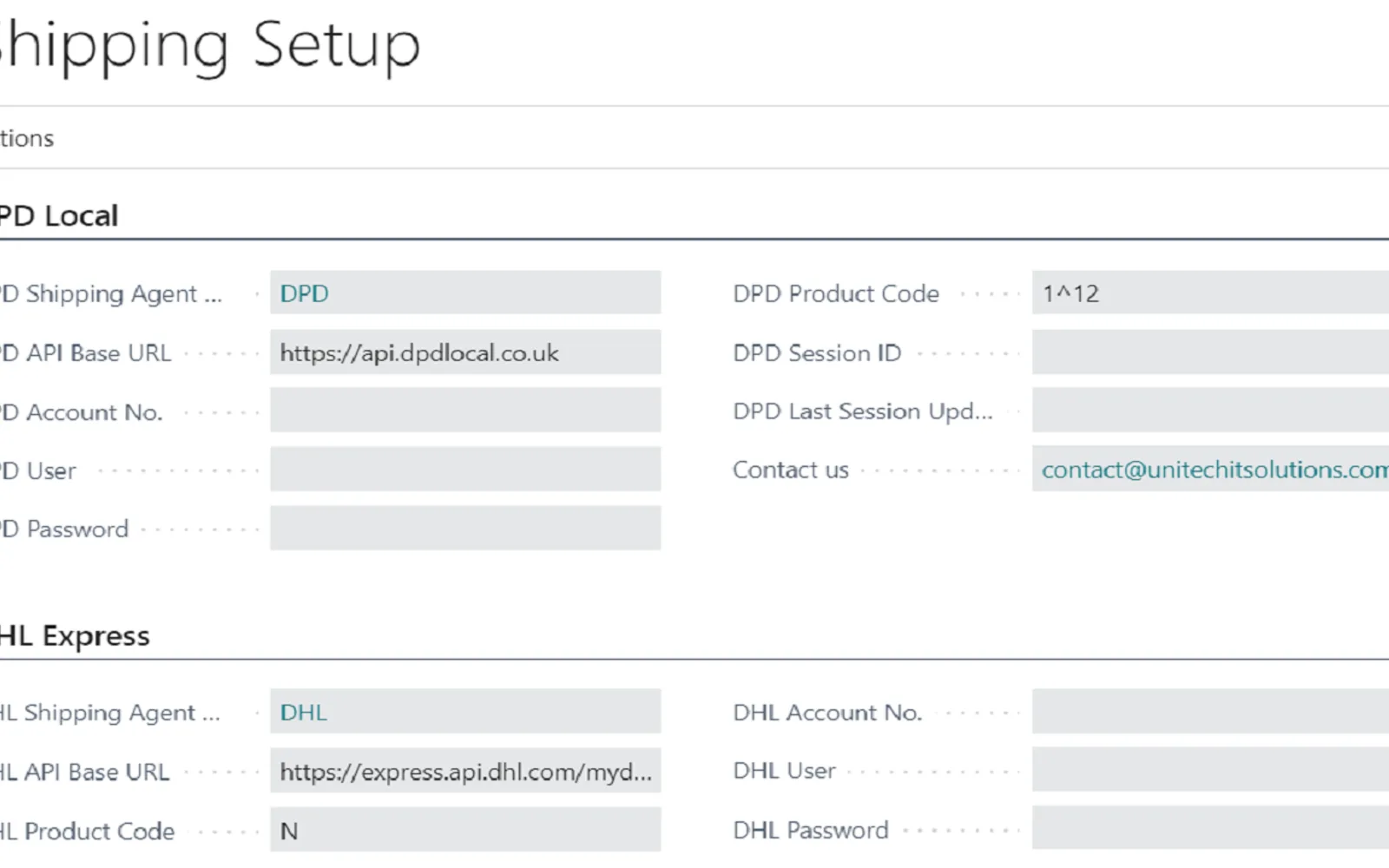Edit the DHL API Base URL field
The width and height of the screenshot is (1389, 868).
click(x=465, y=771)
